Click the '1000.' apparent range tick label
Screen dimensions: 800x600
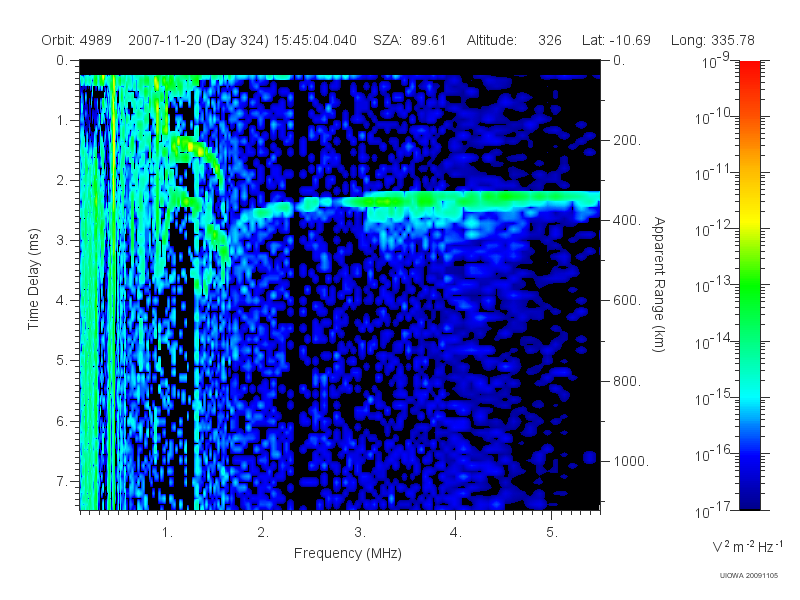click(x=631, y=461)
